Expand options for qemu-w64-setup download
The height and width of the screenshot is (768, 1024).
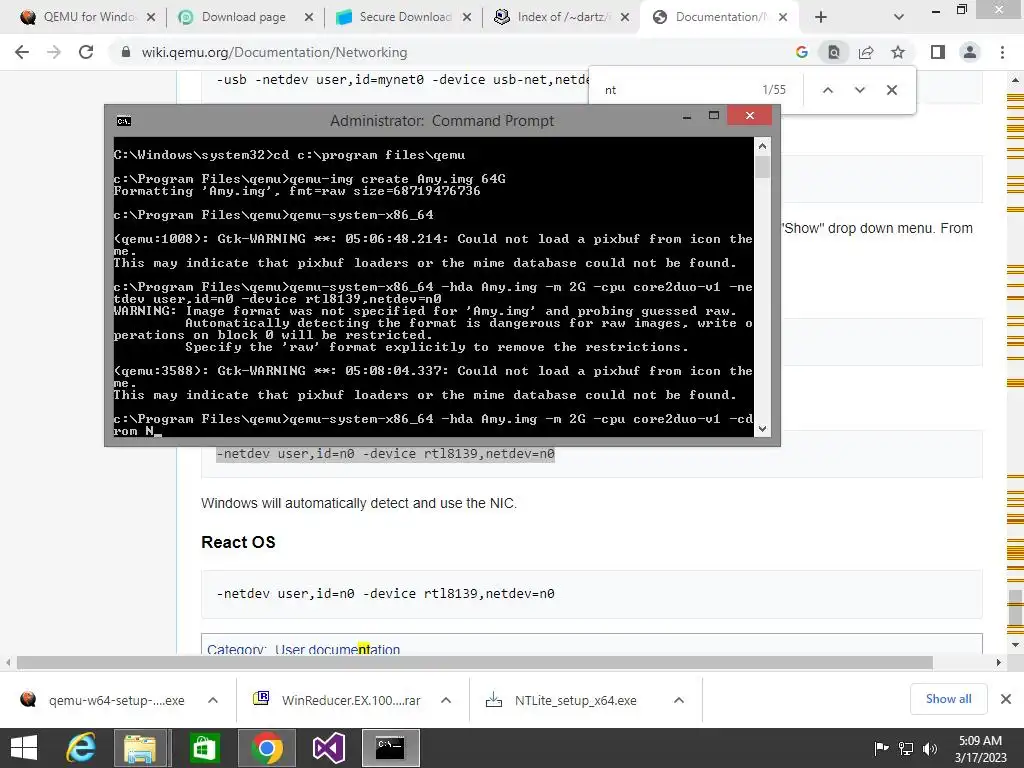click(x=213, y=700)
